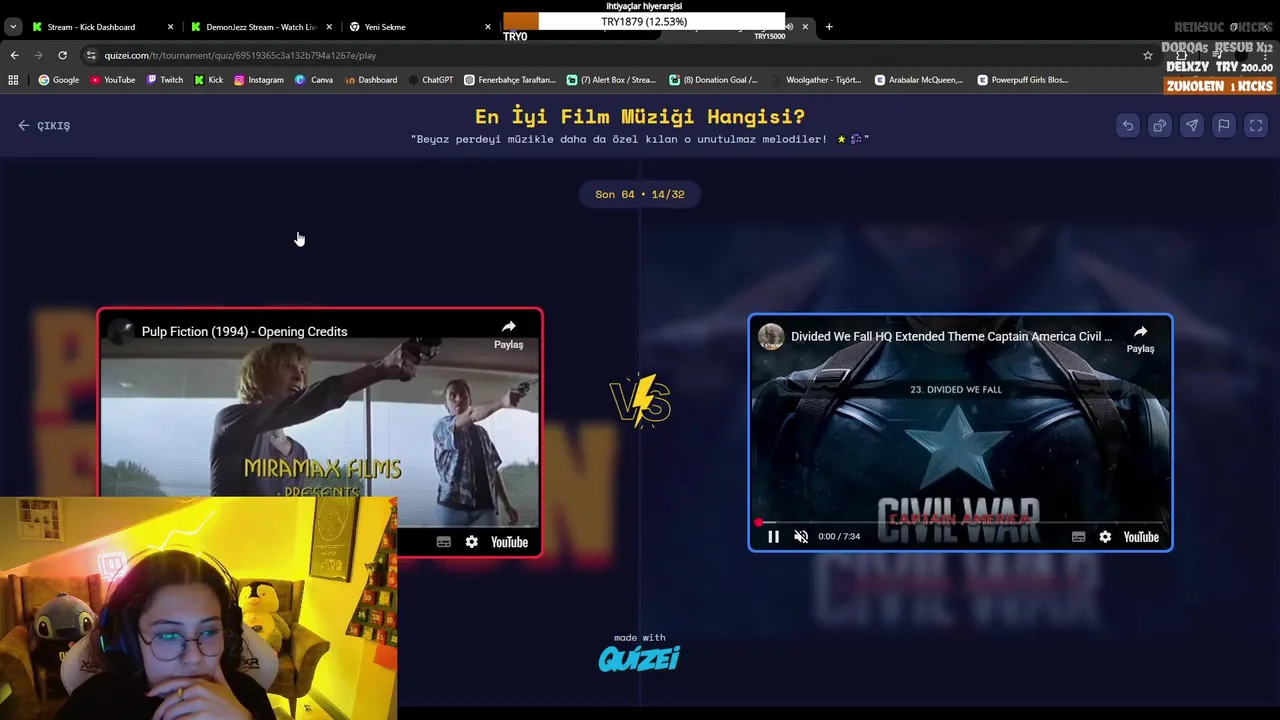1280x720 pixels.
Task: Open the channel avatar on the Divided We Fall video
Action: pos(771,337)
